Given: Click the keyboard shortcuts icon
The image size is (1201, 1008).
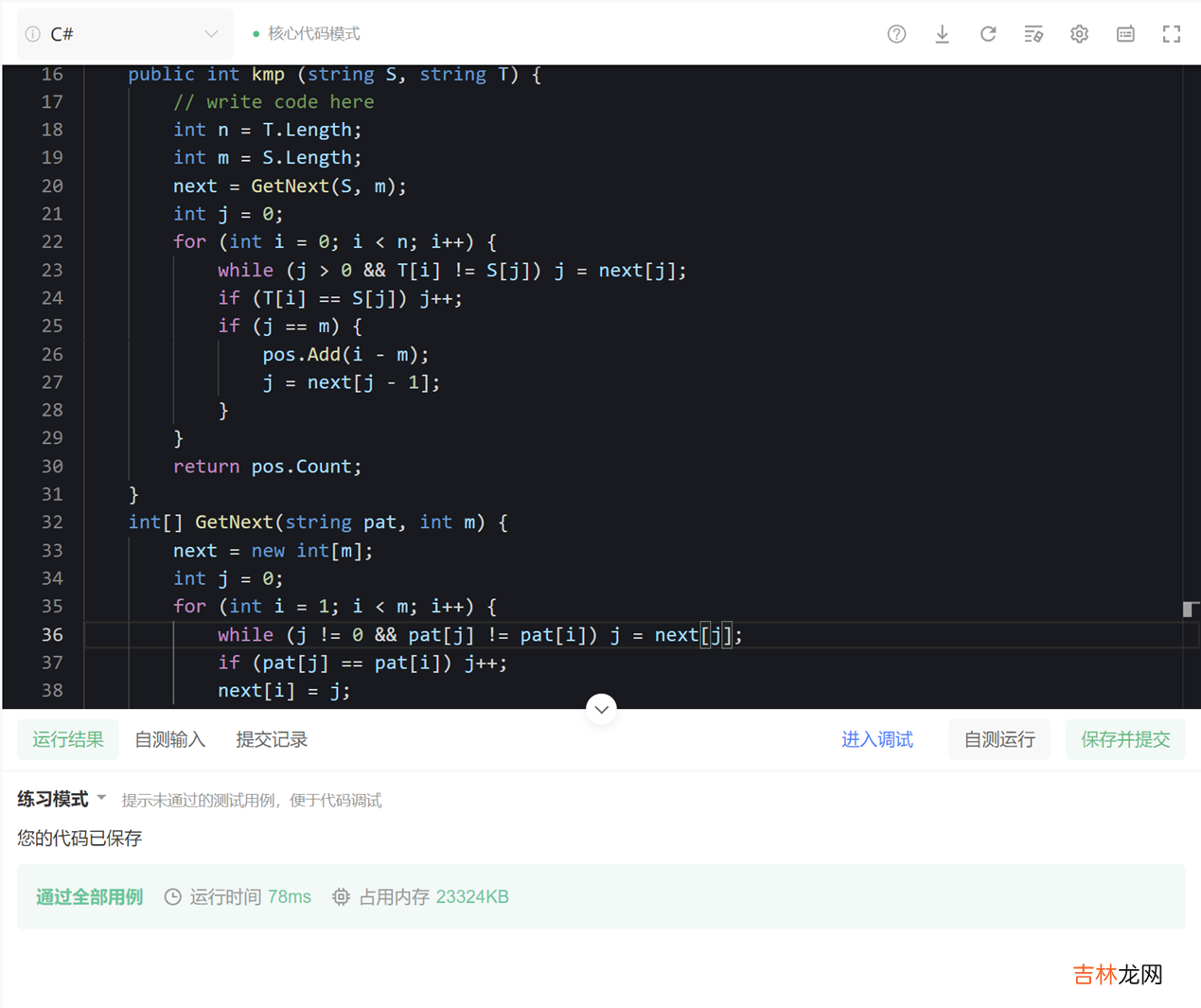Looking at the screenshot, I should pos(1125,34).
